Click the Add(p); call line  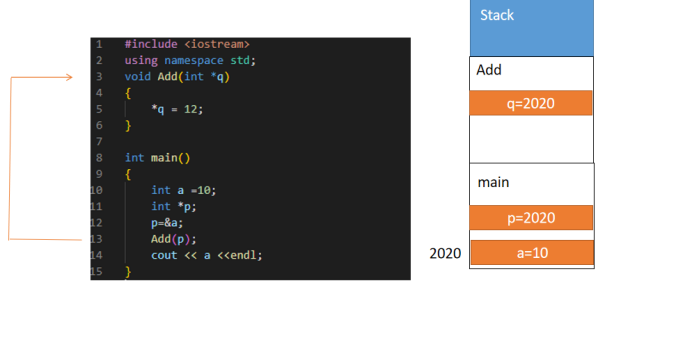coord(173,239)
